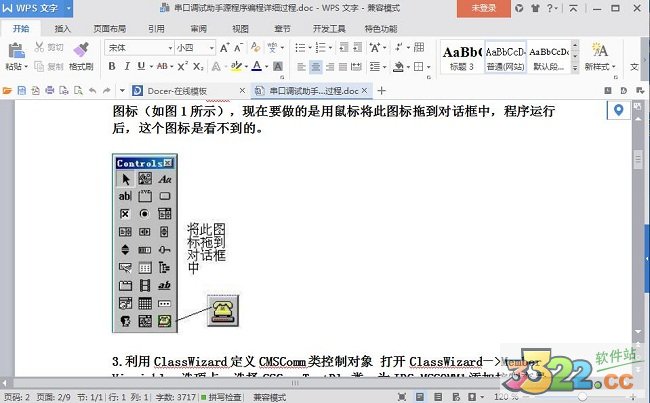Viewport: 650px width, 403px height.
Task: Open folder icon in quick access bar
Action: pyautogui.click(x=7, y=91)
